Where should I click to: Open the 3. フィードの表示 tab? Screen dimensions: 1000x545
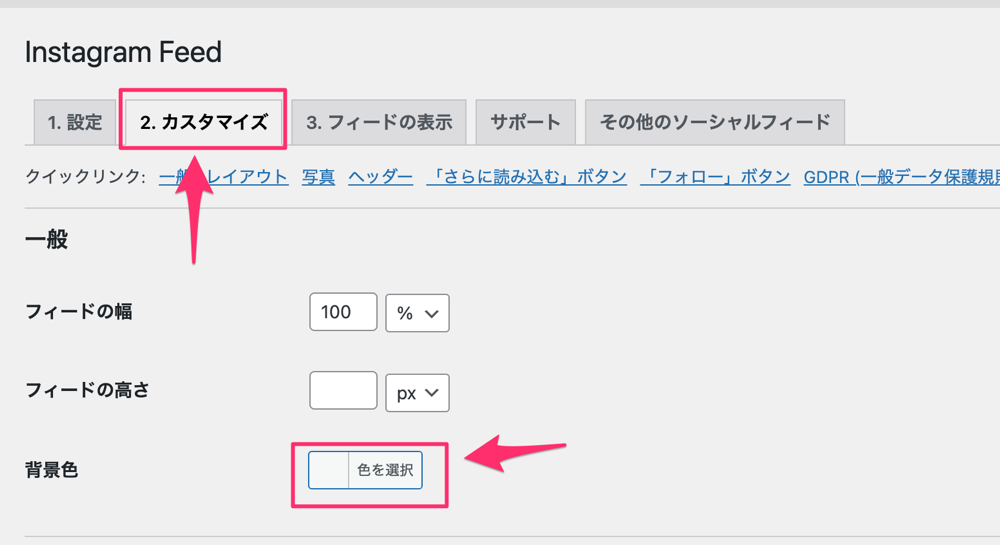[379, 122]
